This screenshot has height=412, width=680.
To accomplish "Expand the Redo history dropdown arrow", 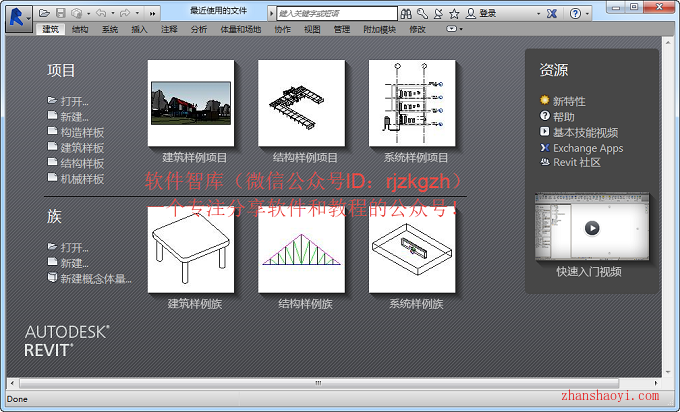I will pos(137,14).
